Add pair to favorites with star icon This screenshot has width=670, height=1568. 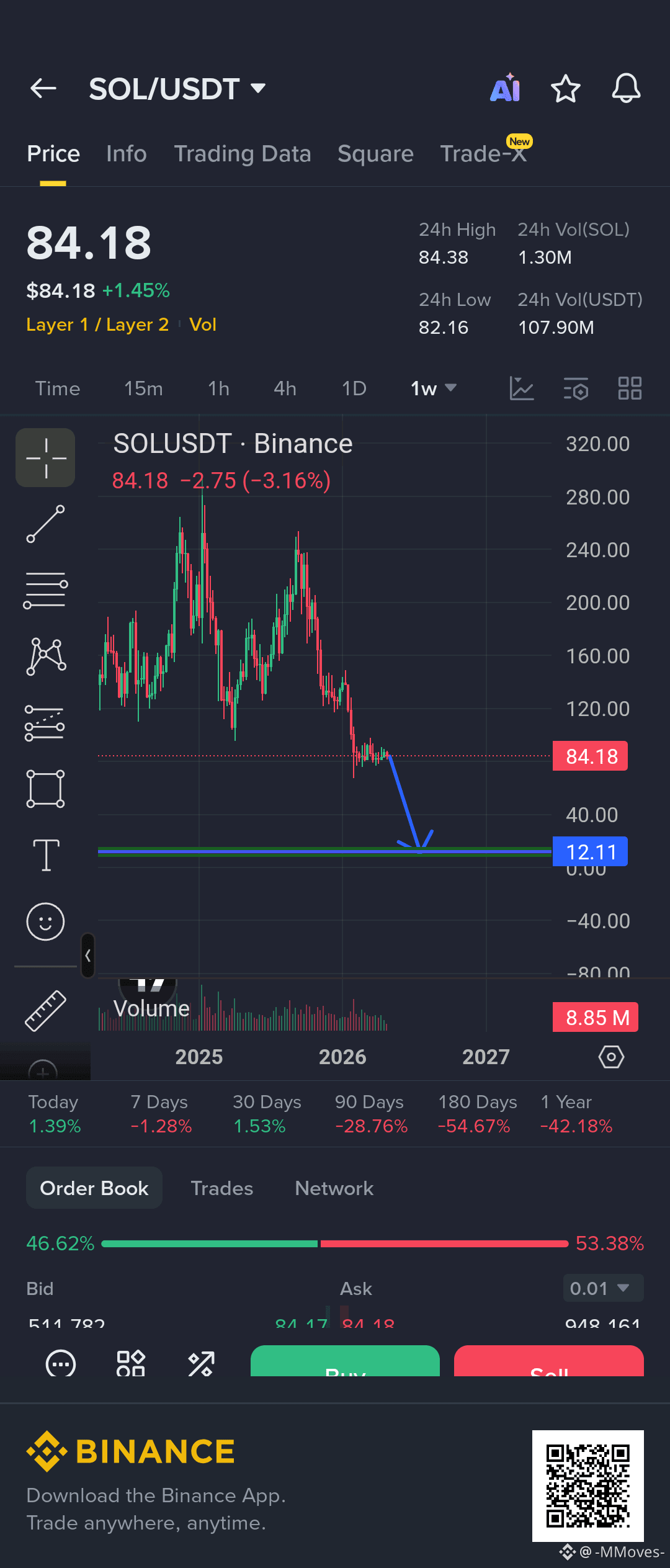coord(565,89)
